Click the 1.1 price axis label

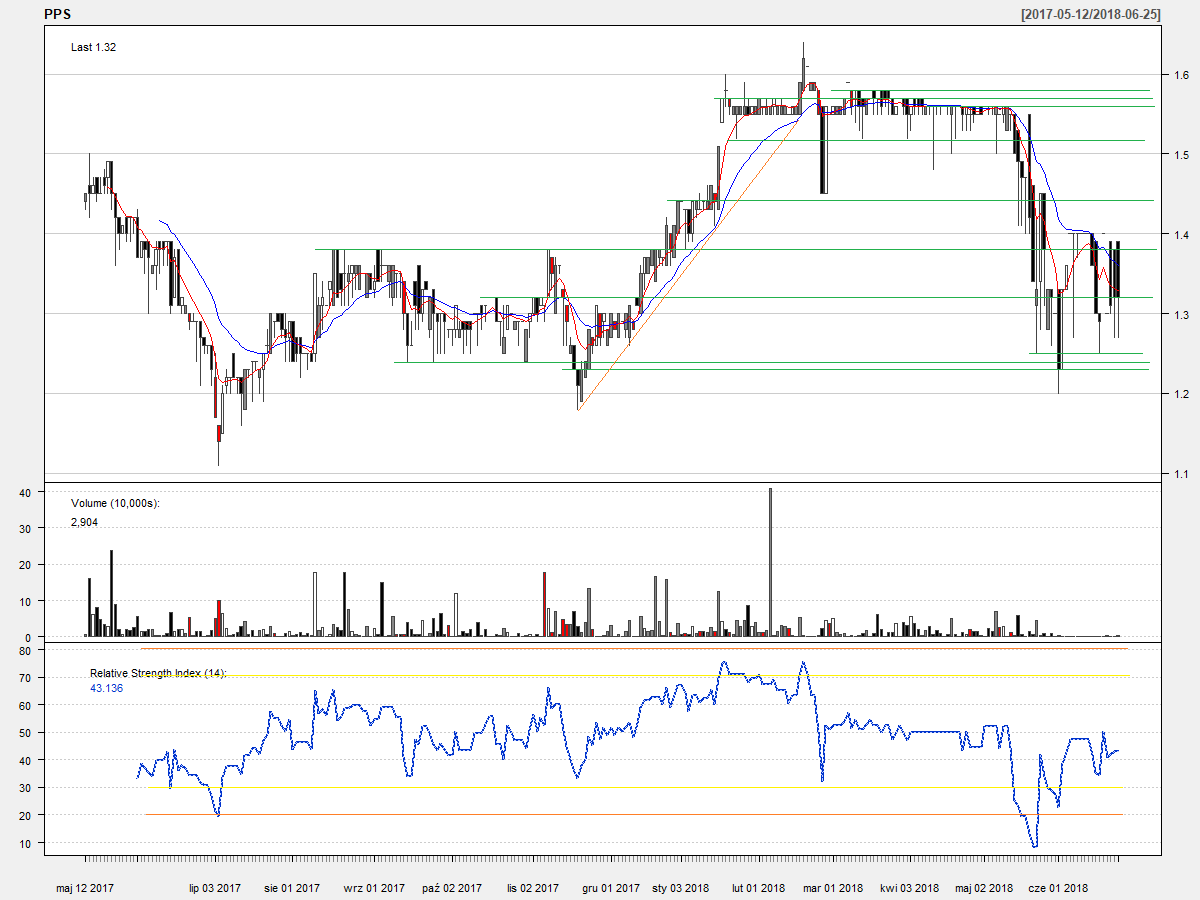pyautogui.click(x=1181, y=474)
